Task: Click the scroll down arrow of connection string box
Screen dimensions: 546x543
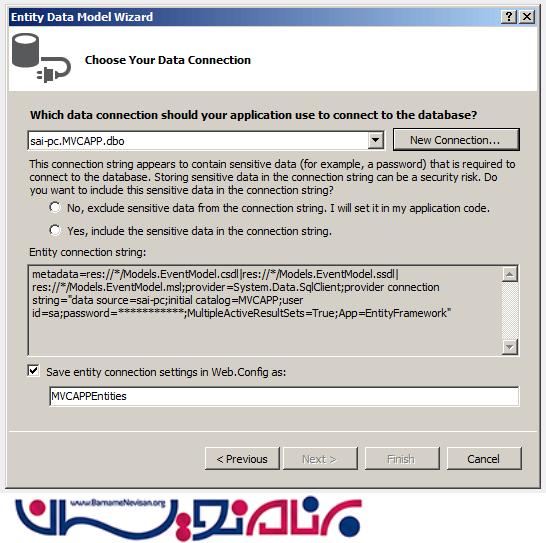Action: (510, 347)
